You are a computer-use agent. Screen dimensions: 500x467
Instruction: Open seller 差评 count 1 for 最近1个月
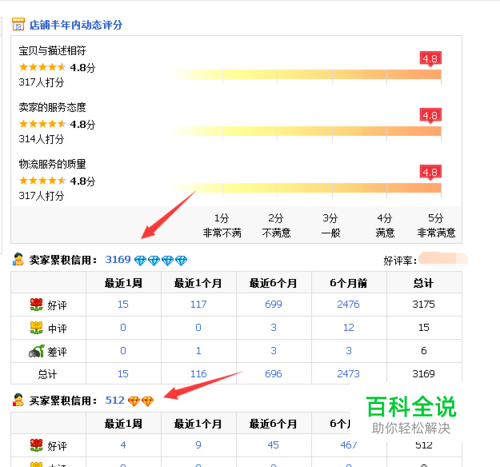tap(198, 351)
